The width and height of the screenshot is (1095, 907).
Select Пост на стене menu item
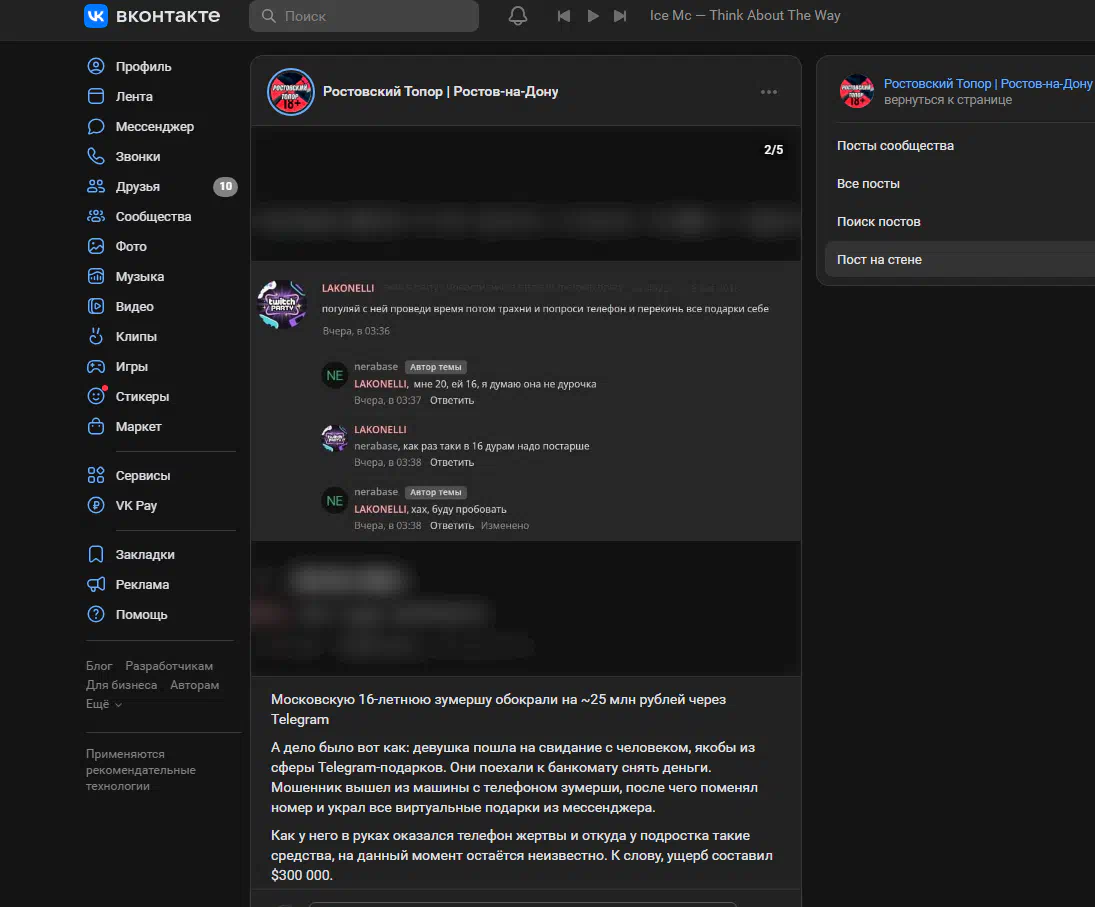[960, 260]
